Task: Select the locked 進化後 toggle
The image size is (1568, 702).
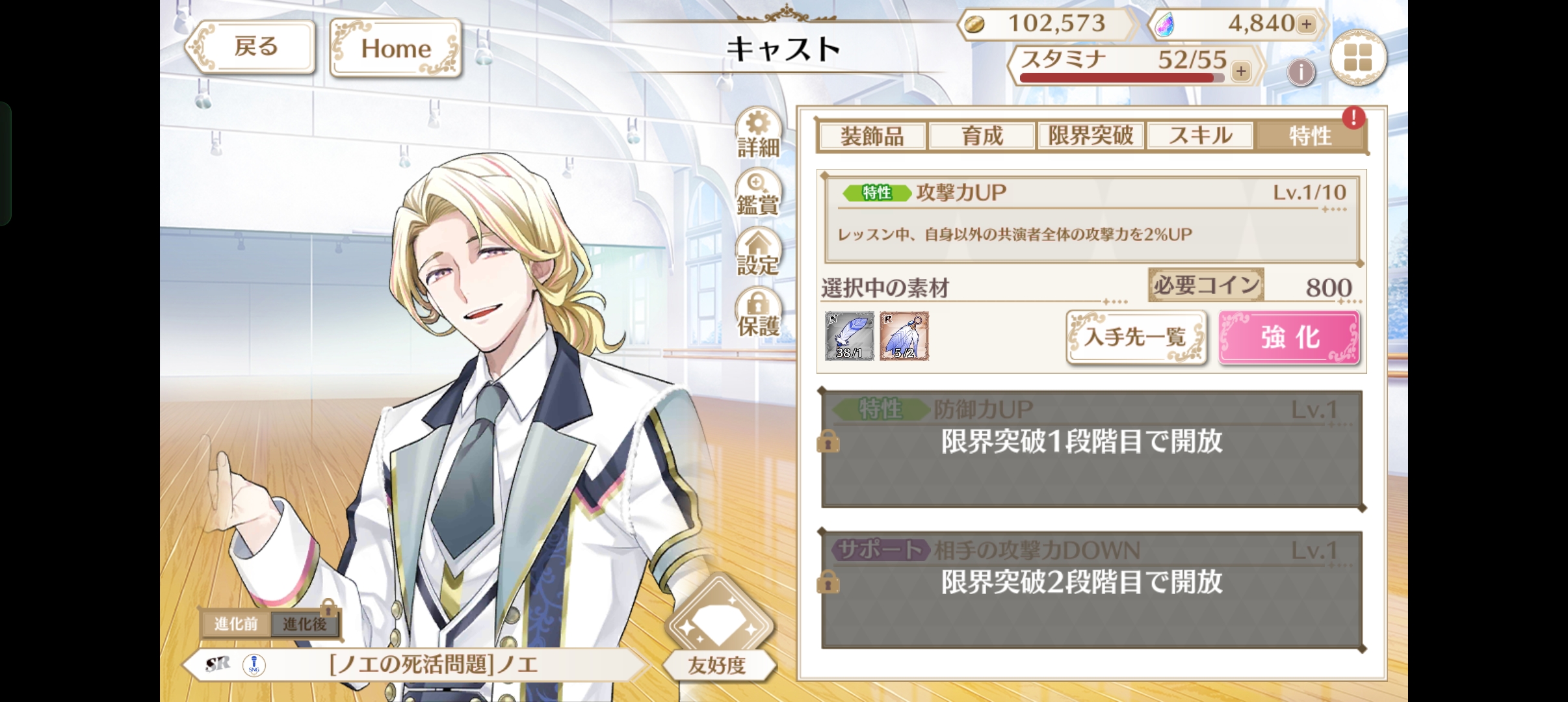Action: (x=304, y=624)
